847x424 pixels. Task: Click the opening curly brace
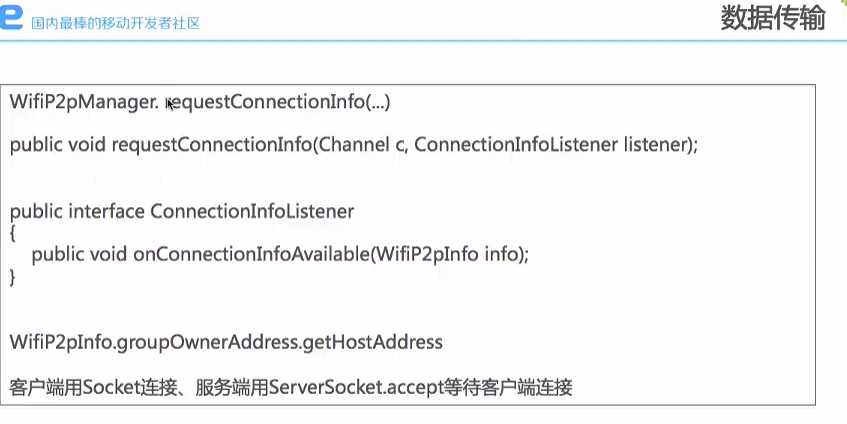point(13,234)
